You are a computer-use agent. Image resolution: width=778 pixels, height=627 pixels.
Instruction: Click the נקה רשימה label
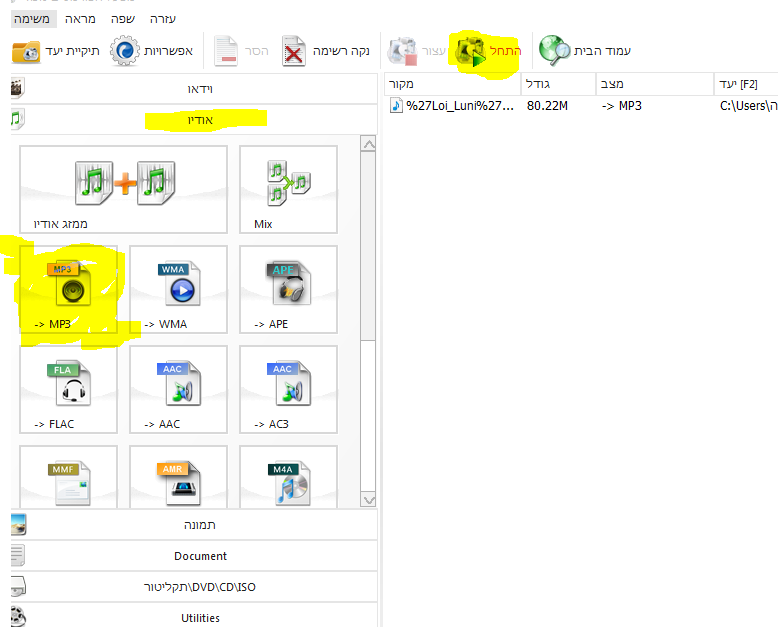click(341, 51)
